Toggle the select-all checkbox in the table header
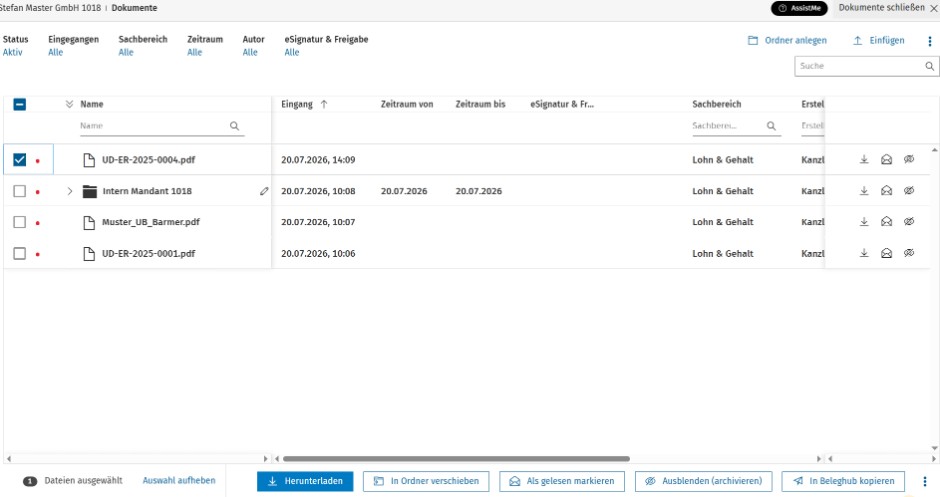The height and width of the screenshot is (497, 940). (x=20, y=104)
